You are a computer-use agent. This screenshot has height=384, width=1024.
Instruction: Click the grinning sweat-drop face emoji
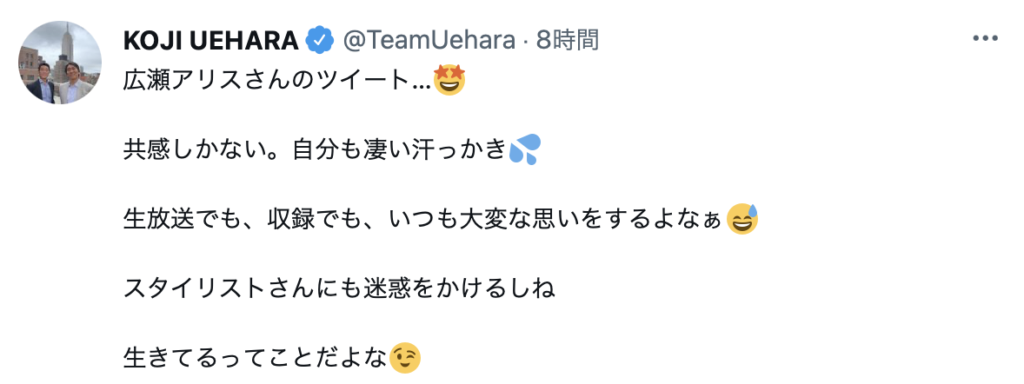(x=741, y=220)
